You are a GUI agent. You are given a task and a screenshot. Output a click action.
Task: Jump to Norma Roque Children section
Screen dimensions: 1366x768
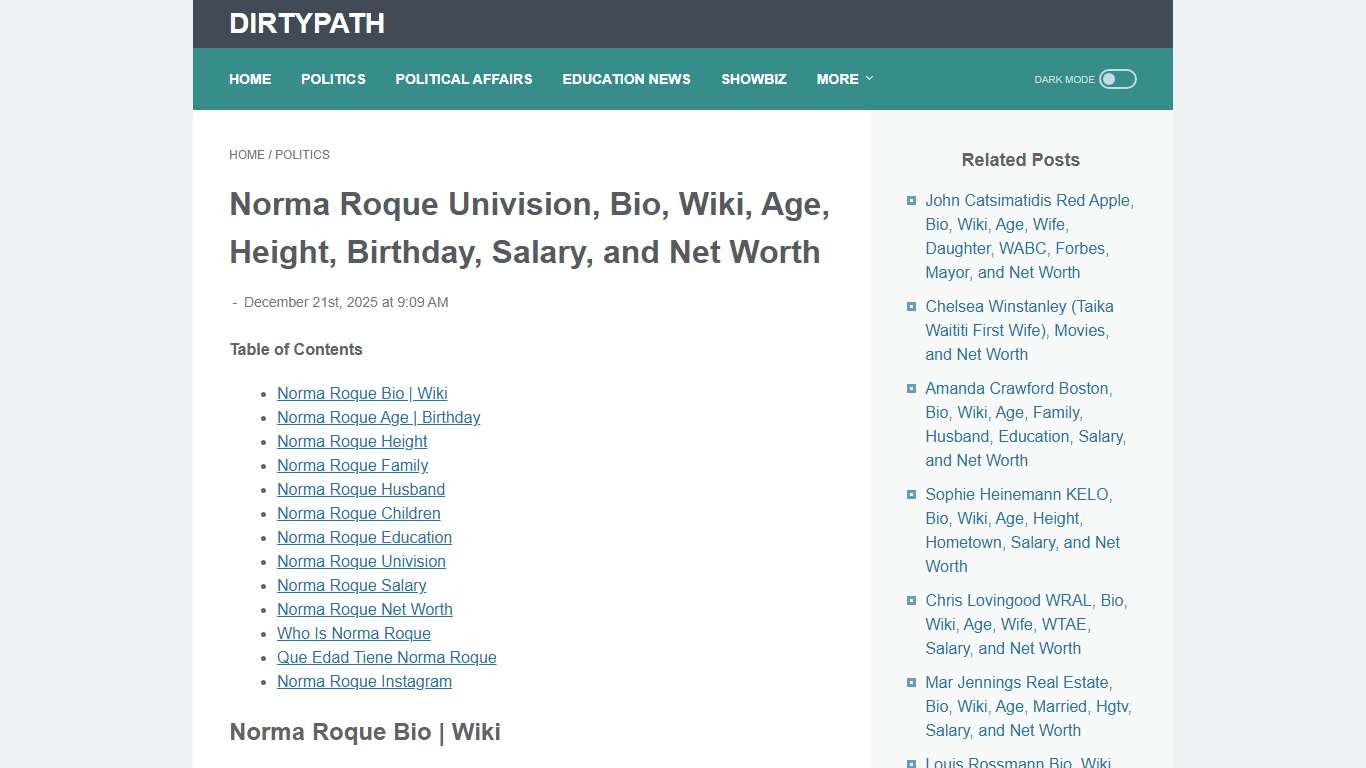click(x=359, y=513)
